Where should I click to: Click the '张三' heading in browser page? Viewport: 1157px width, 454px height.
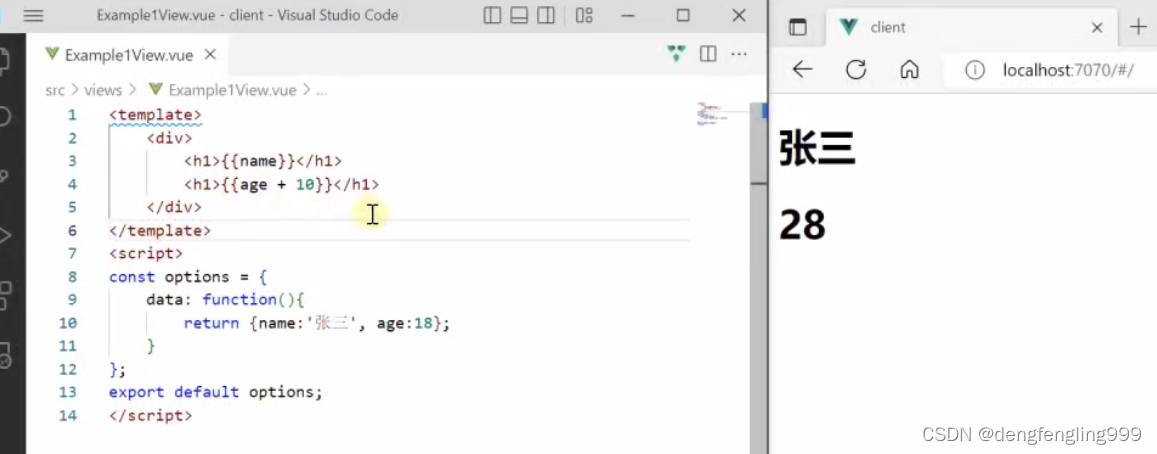pos(817,148)
